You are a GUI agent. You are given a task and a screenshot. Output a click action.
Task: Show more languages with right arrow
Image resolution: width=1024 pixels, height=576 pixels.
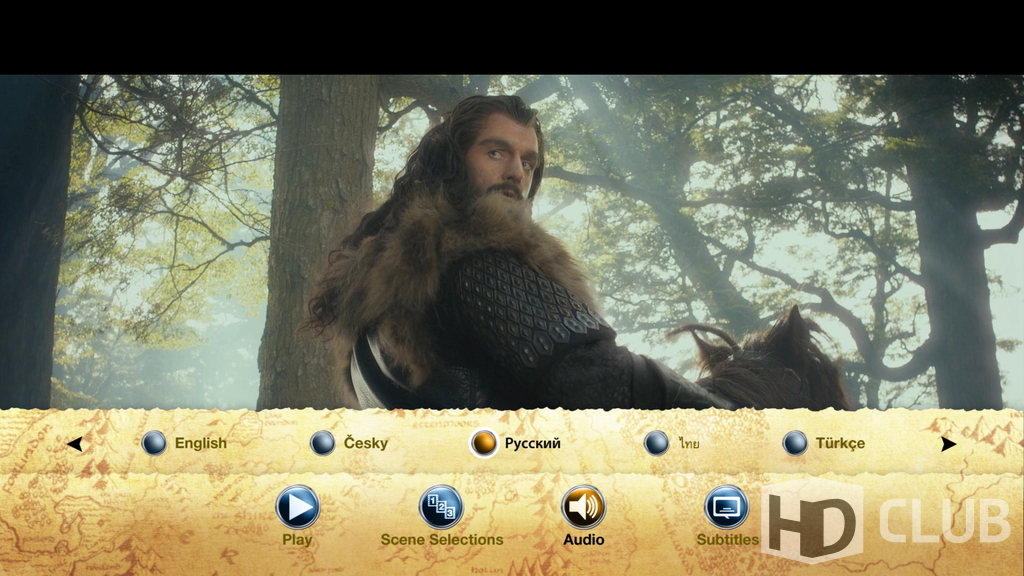pyautogui.click(x=948, y=444)
